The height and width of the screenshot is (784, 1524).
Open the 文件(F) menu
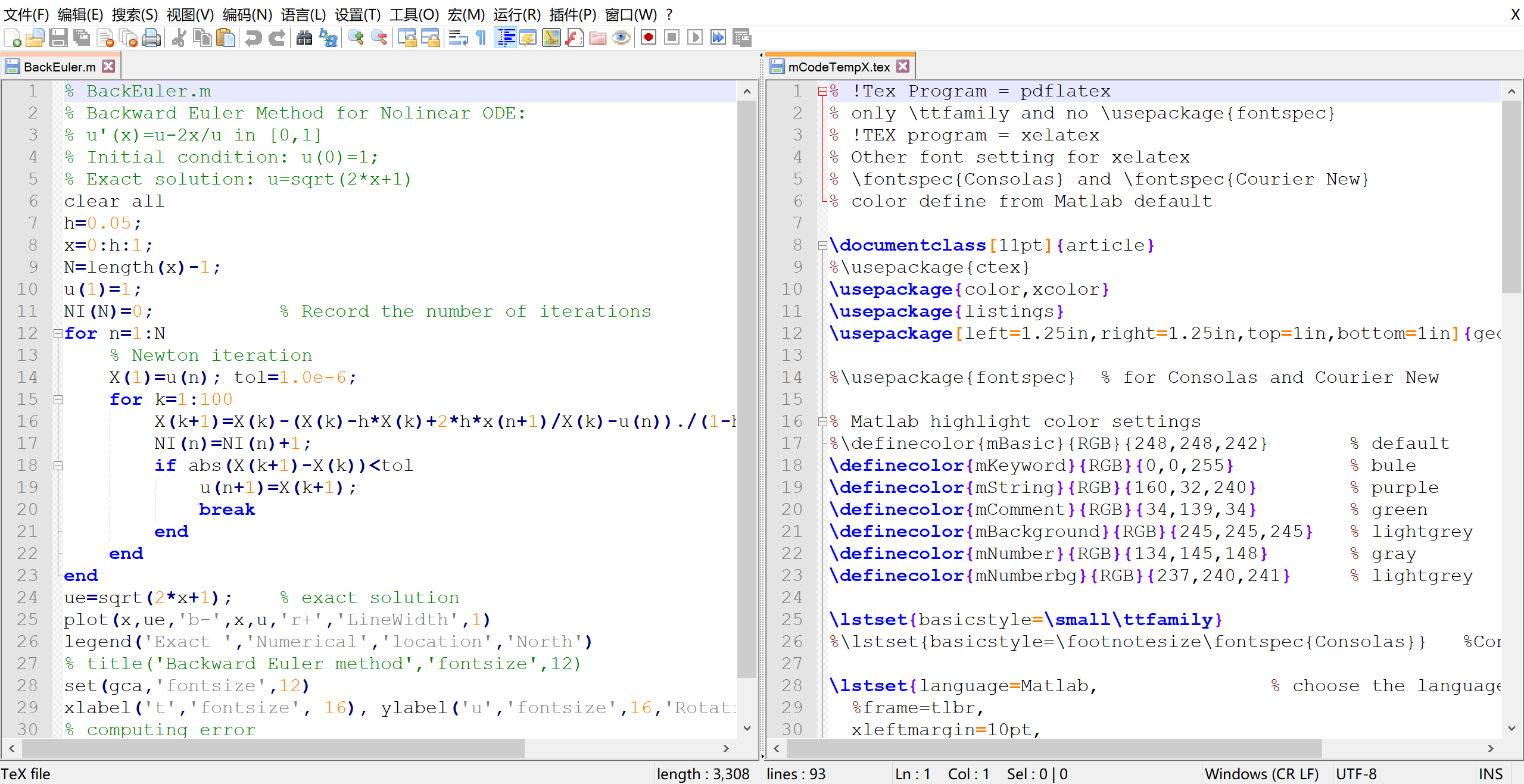26,14
